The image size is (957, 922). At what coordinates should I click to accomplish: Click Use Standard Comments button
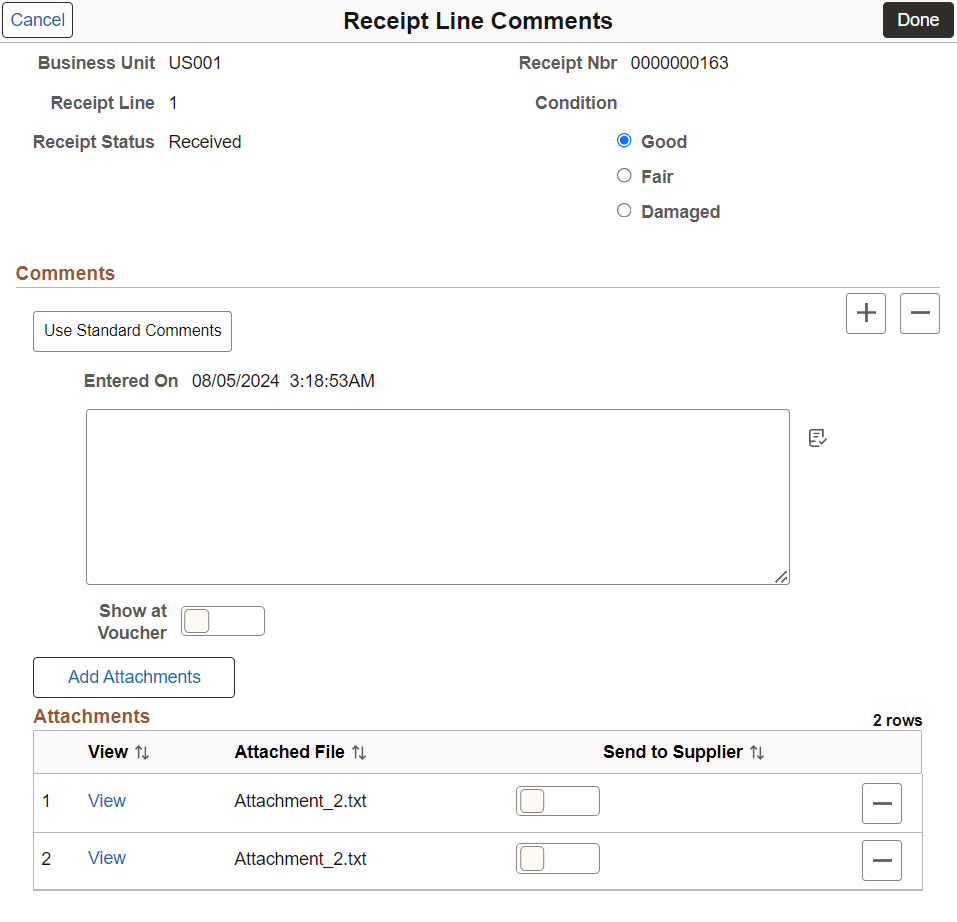tap(132, 331)
